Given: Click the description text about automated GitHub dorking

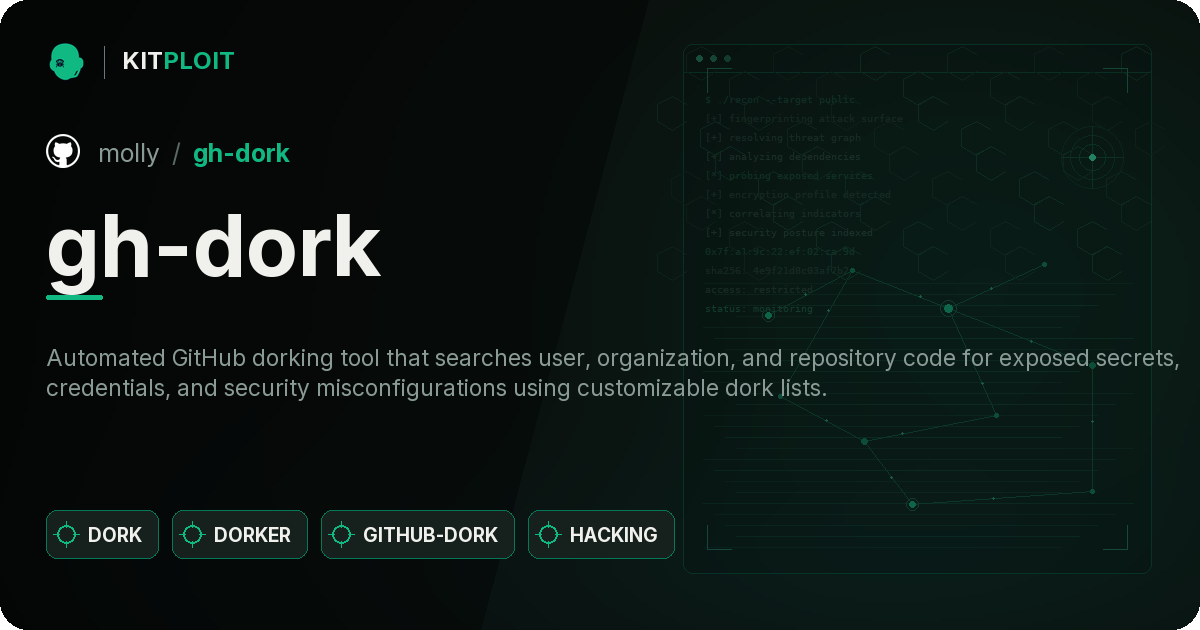Looking at the screenshot, I should tap(613, 373).
